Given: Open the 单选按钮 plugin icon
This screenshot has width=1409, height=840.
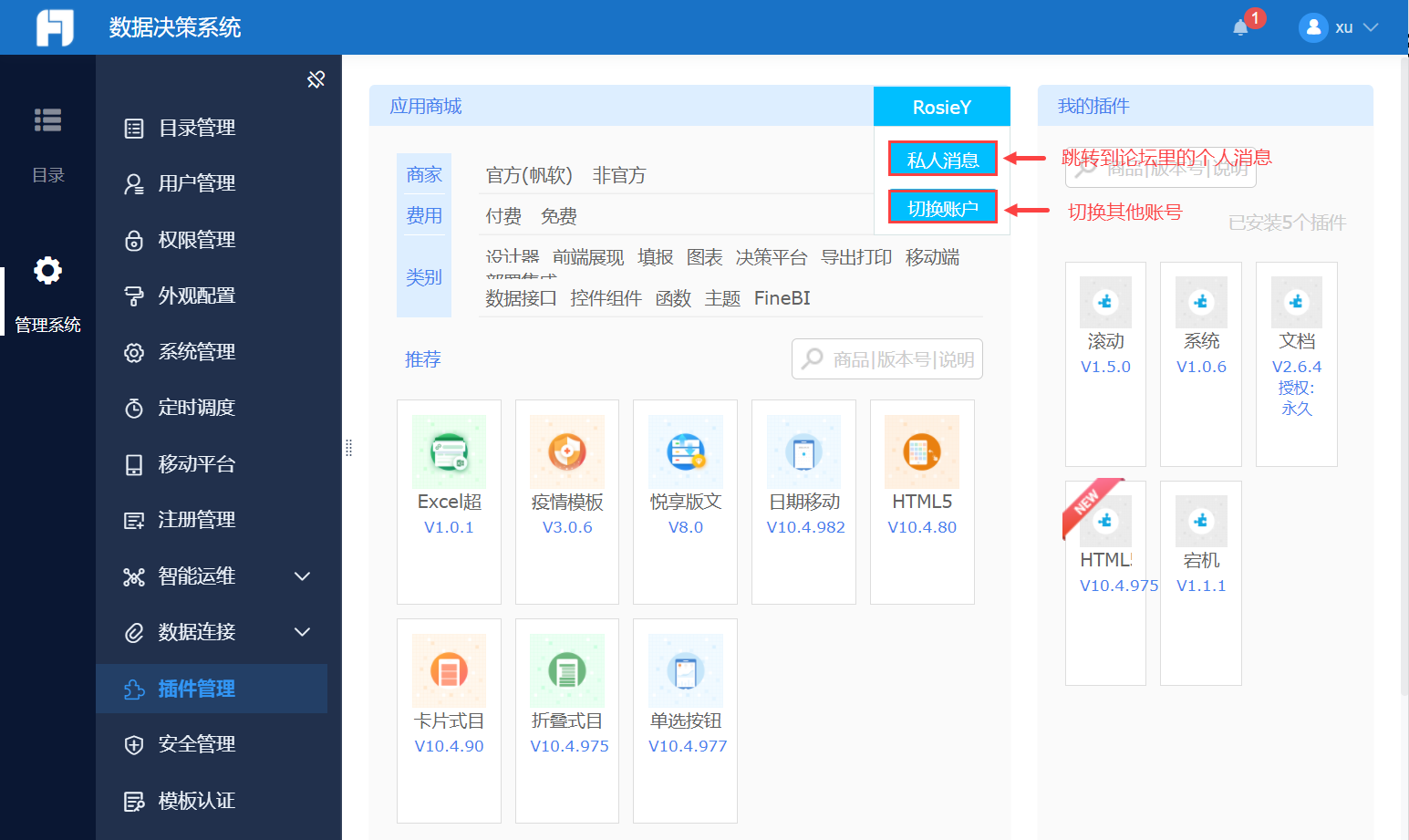Looking at the screenshot, I should [686, 670].
